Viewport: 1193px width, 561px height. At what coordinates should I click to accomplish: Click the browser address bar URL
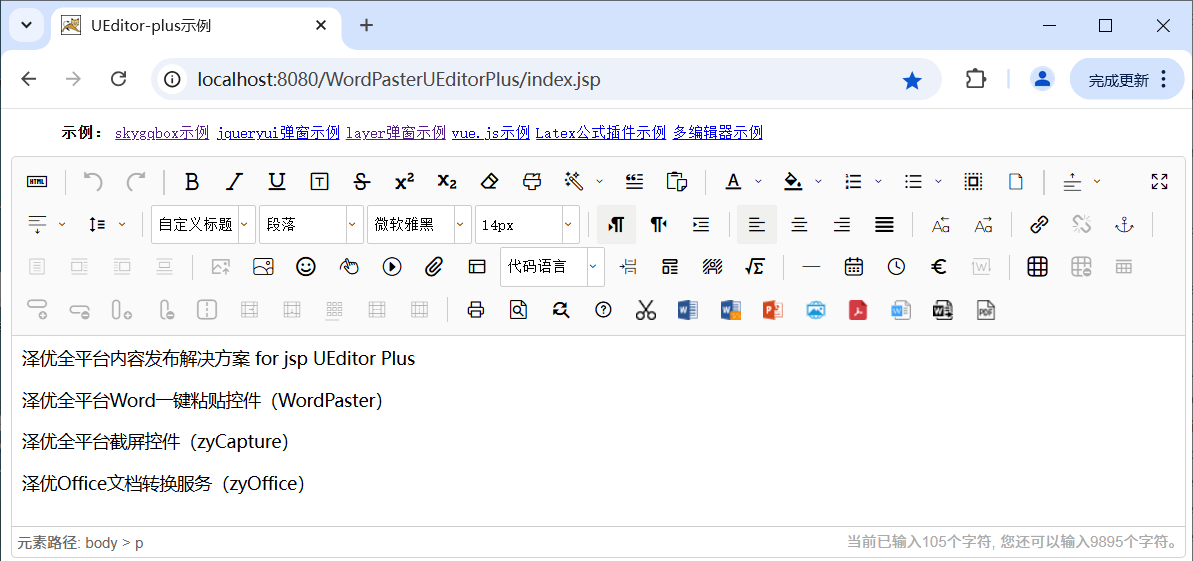399,79
